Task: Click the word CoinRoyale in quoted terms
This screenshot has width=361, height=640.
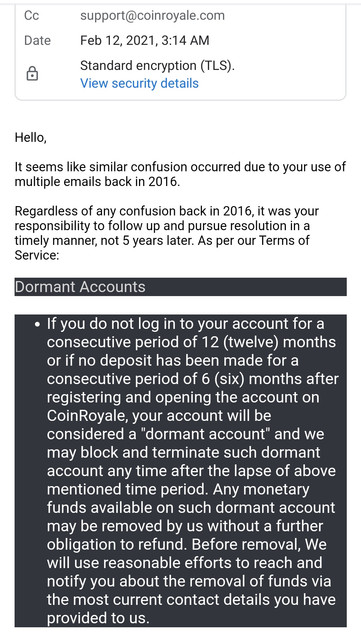Action: click(87, 416)
